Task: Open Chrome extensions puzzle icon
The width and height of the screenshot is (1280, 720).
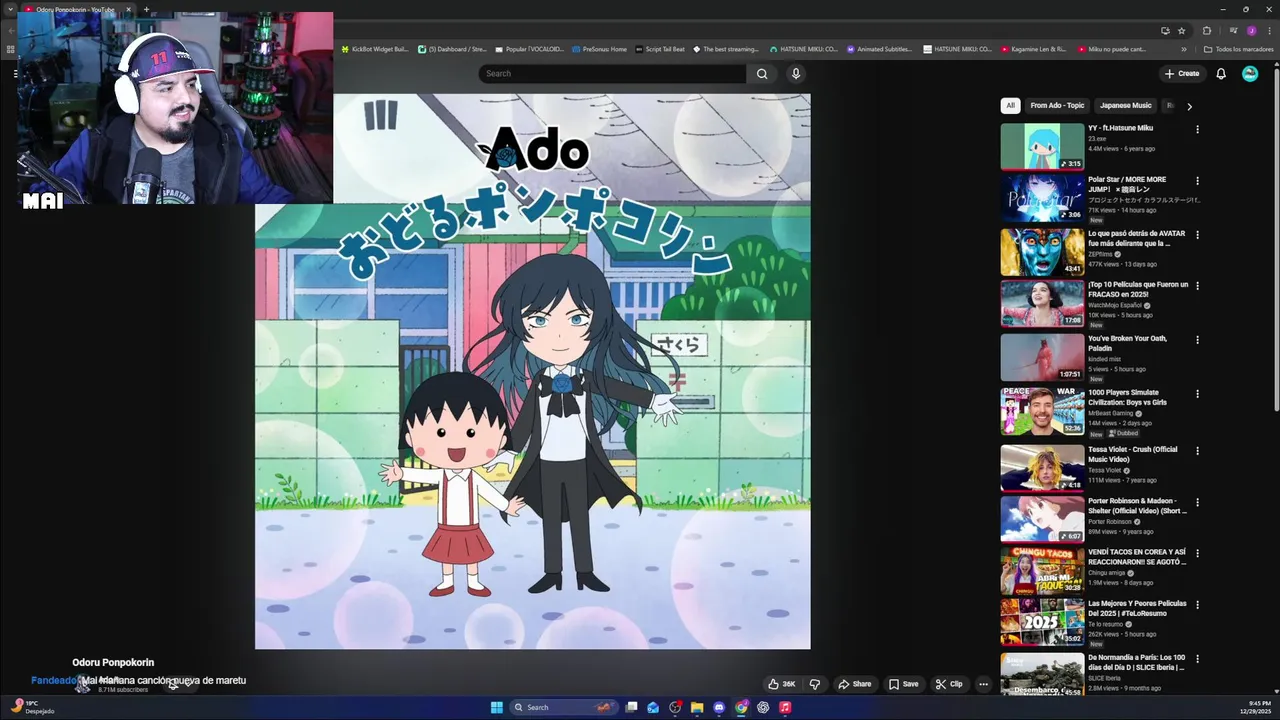Action: 1206,31
